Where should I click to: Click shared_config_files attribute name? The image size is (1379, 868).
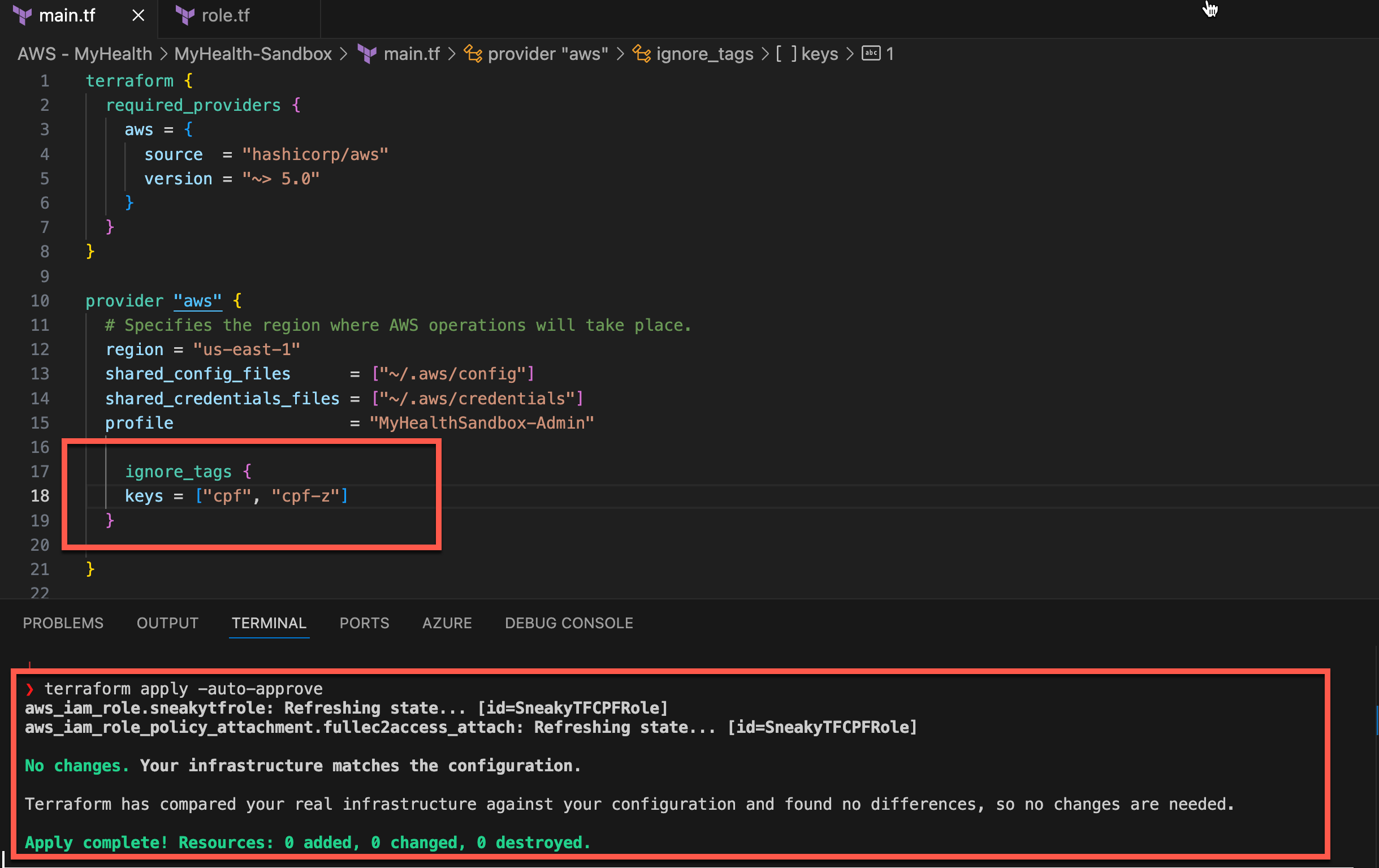pyautogui.click(x=197, y=374)
